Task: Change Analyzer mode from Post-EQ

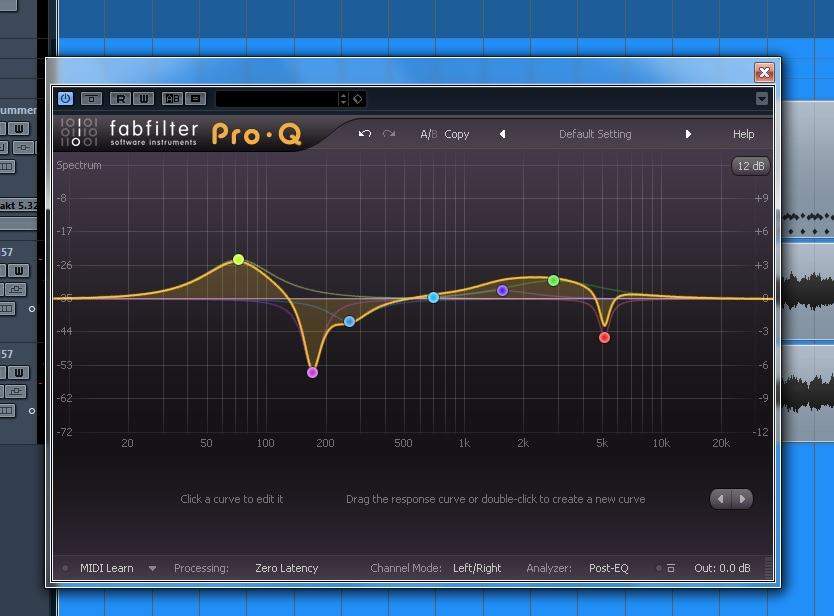Action: click(608, 568)
